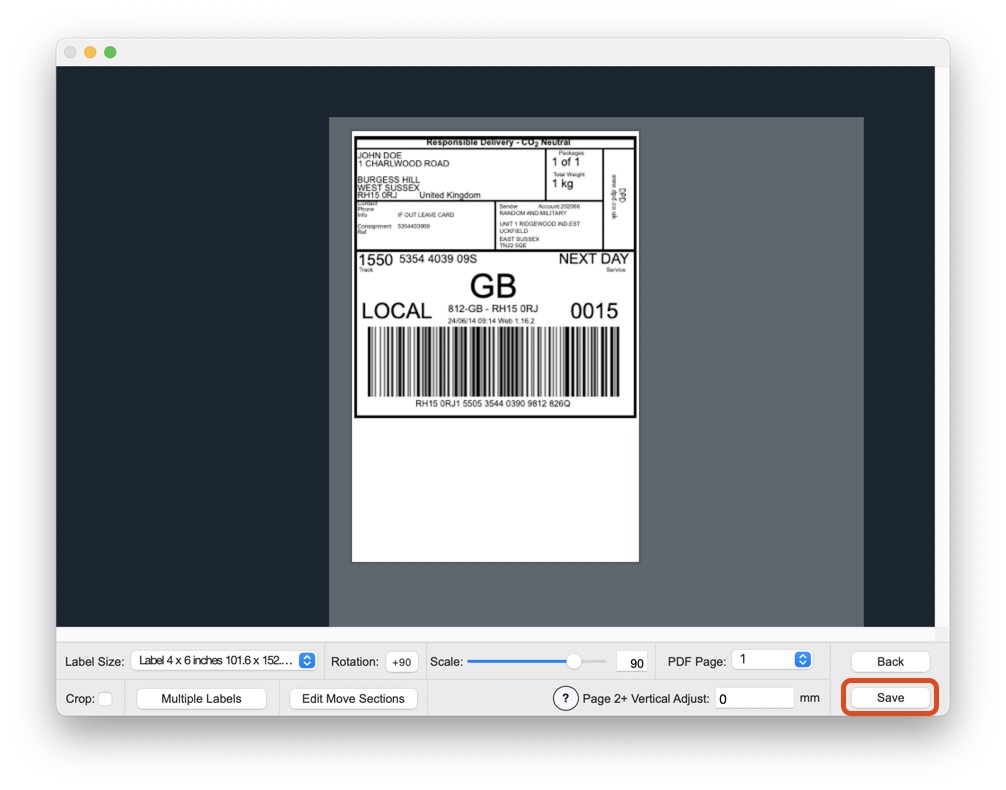Focus the Page 2+ Vertical Adjust field

click(x=753, y=699)
